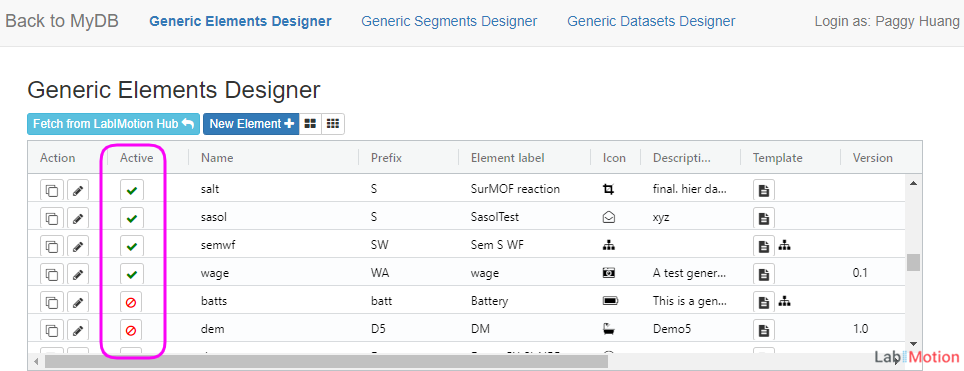
Task: Go Back to MyDB
Action: point(62,22)
